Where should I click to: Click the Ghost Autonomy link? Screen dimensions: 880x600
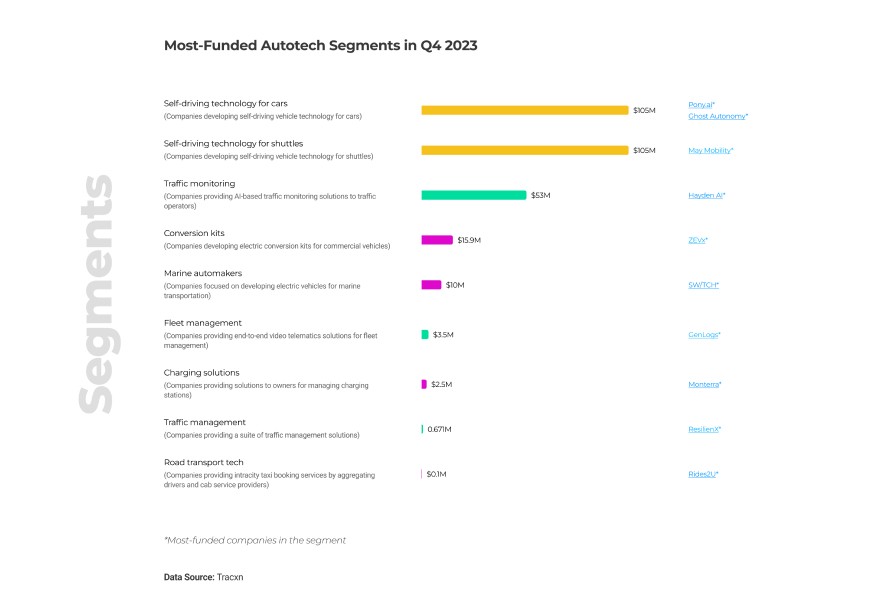(716, 116)
